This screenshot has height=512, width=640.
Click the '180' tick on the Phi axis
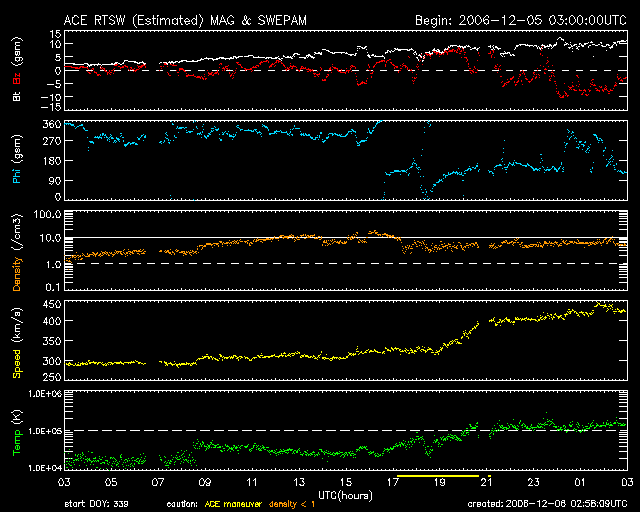tap(52, 161)
